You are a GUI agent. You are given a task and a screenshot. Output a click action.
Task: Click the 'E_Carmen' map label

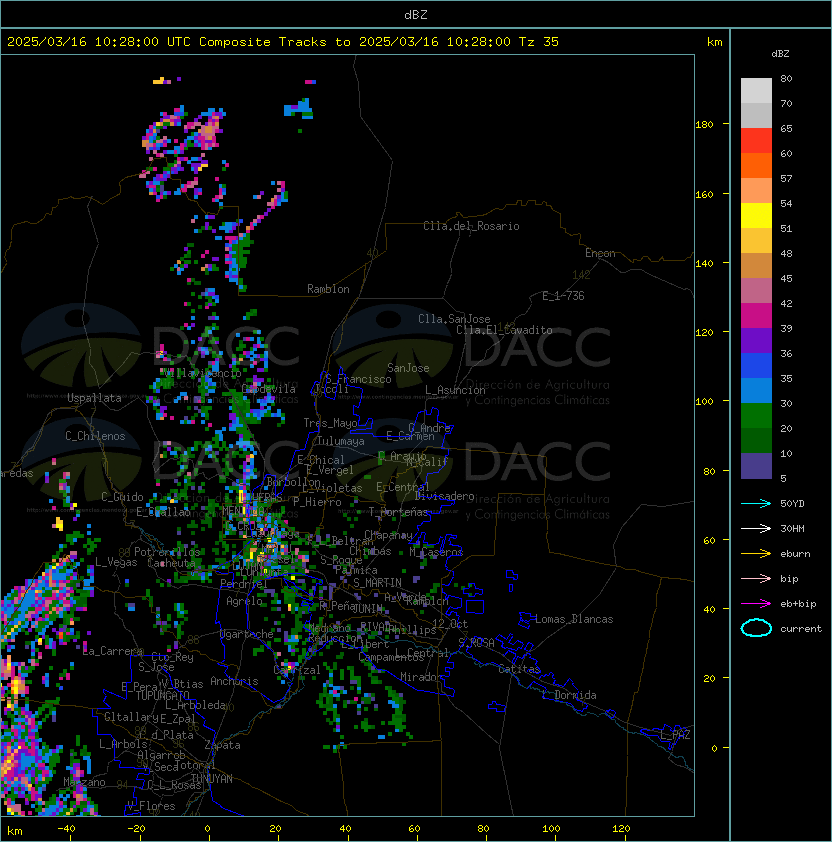pyautogui.click(x=410, y=436)
